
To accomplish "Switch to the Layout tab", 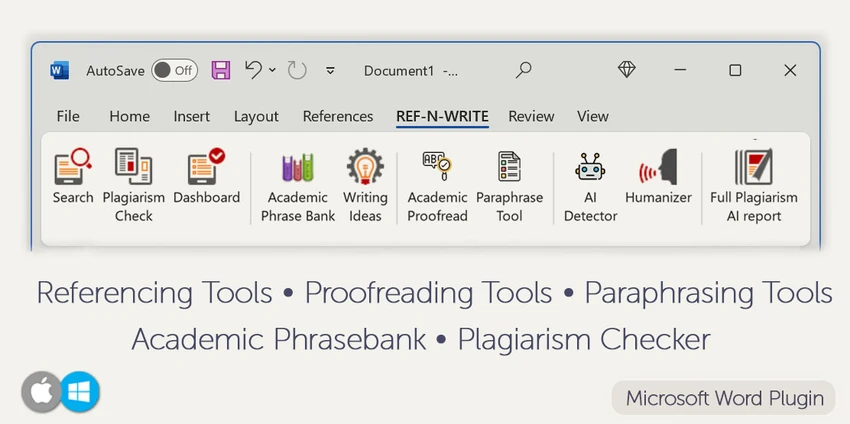I will click(x=256, y=117).
